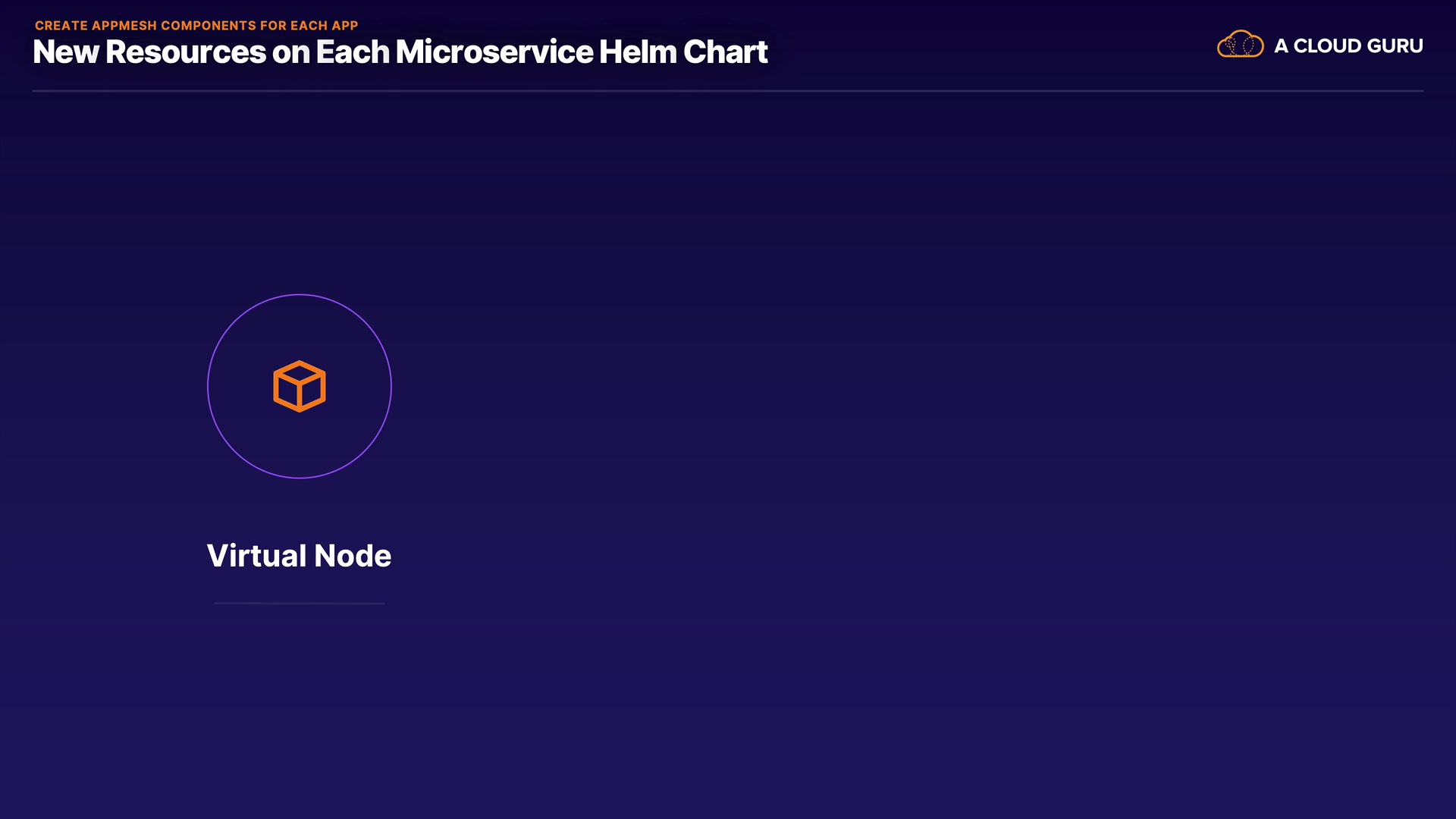1456x819 pixels.
Task: Click the short divider under Virtual Node
Action: pos(300,604)
